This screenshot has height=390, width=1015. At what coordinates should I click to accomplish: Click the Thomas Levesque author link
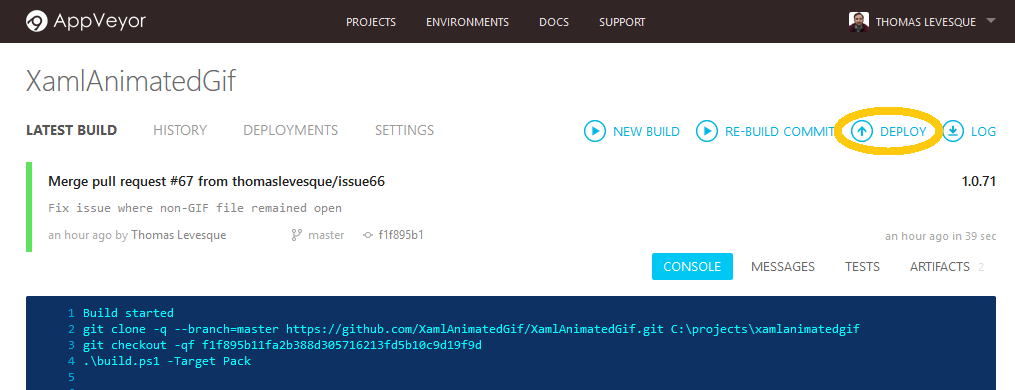(179, 235)
